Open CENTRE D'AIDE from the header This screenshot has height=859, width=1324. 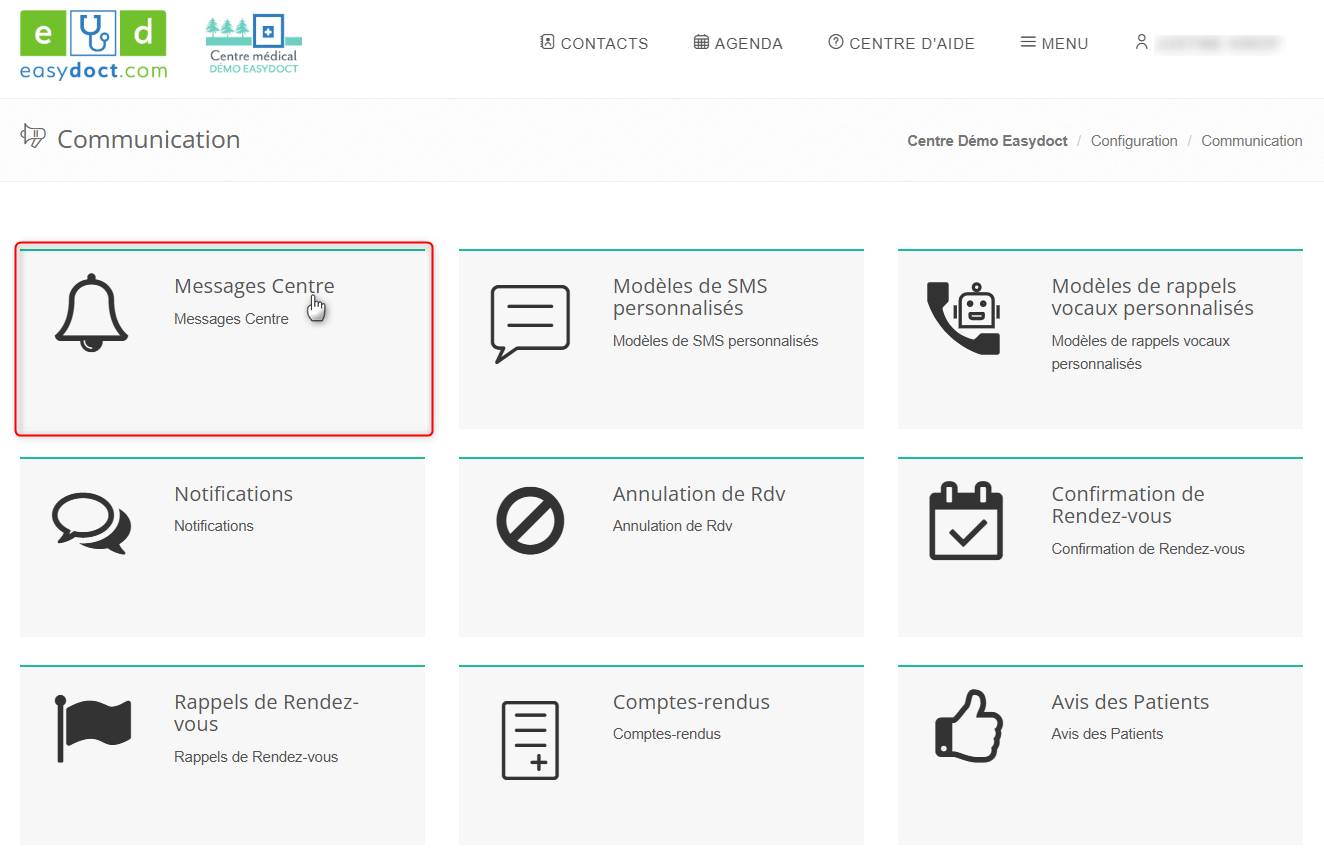click(901, 43)
